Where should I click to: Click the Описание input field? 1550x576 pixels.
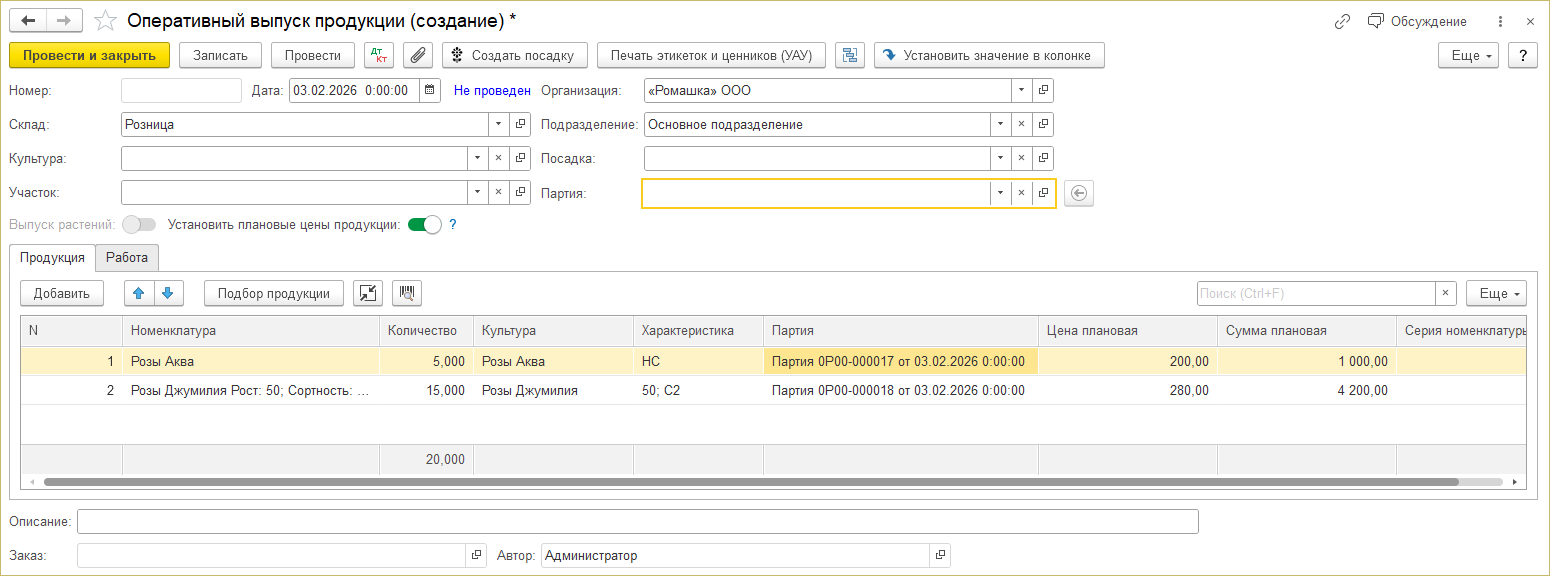[637, 522]
